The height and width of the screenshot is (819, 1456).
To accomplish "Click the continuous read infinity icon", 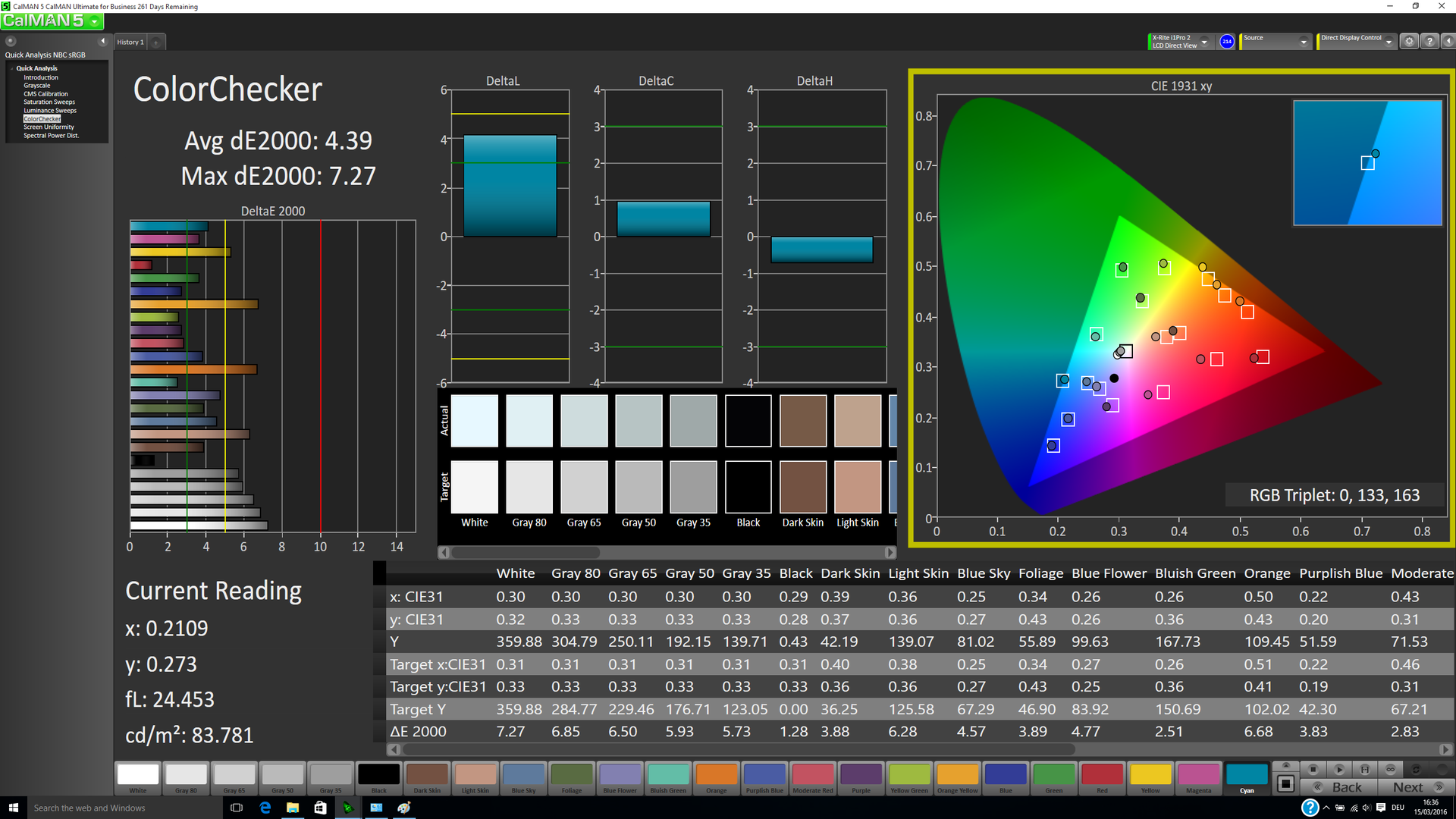I will pos(1390,768).
